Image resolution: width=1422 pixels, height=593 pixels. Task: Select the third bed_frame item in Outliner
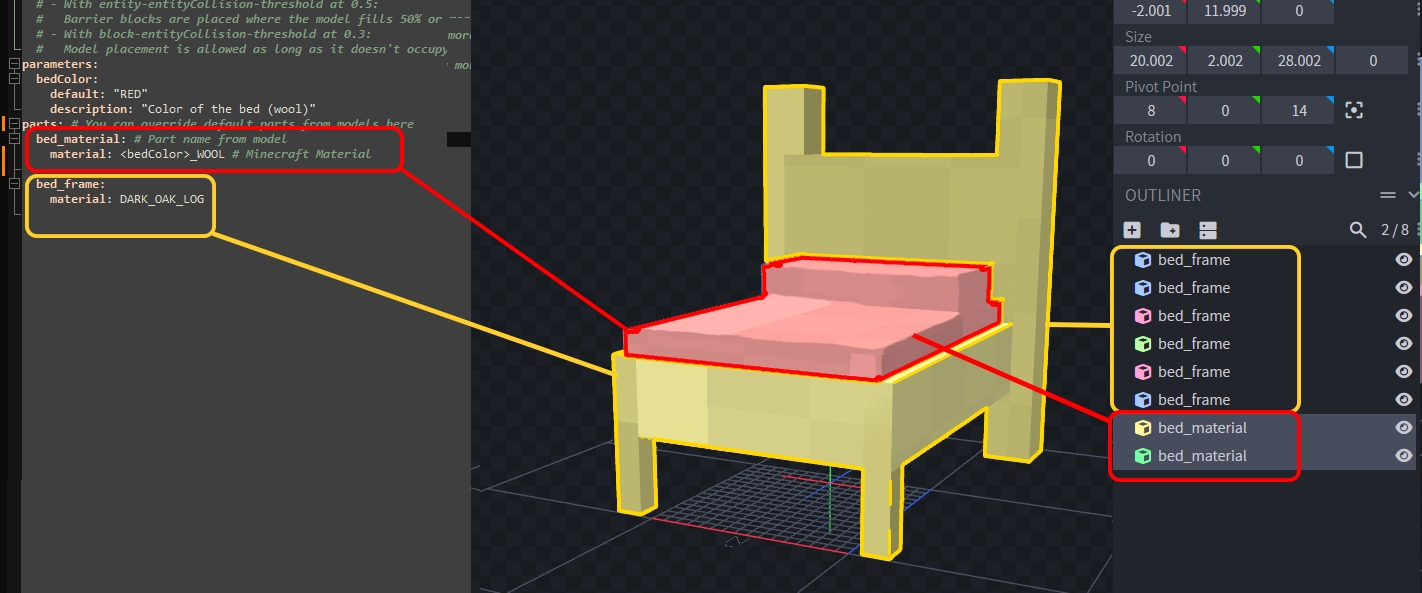[x=1193, y=316]
